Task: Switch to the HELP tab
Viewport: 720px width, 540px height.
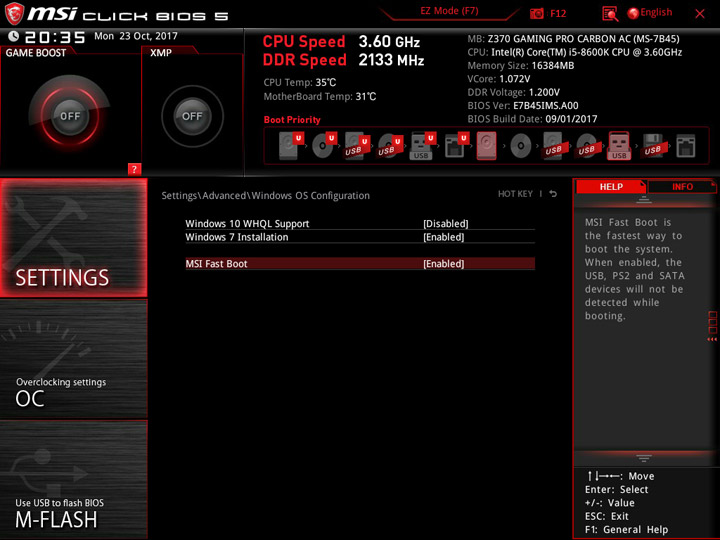Action: tap(611, 187)
